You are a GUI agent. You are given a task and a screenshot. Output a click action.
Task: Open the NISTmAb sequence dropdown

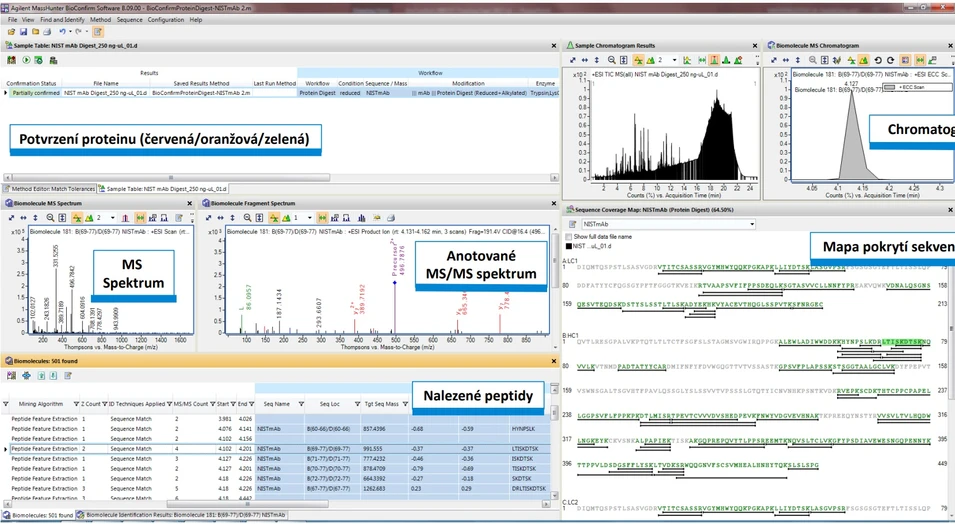pos(750,225)
